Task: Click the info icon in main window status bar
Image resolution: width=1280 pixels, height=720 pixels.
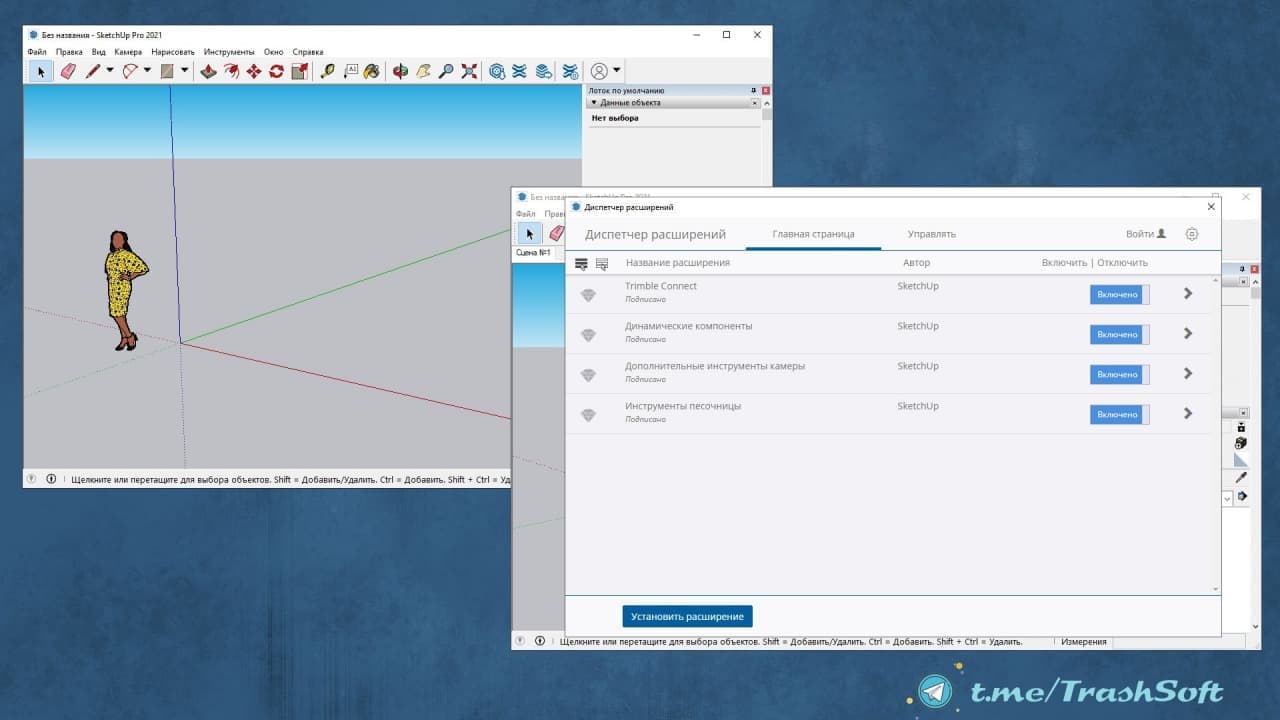Action: tap(51, 479)
